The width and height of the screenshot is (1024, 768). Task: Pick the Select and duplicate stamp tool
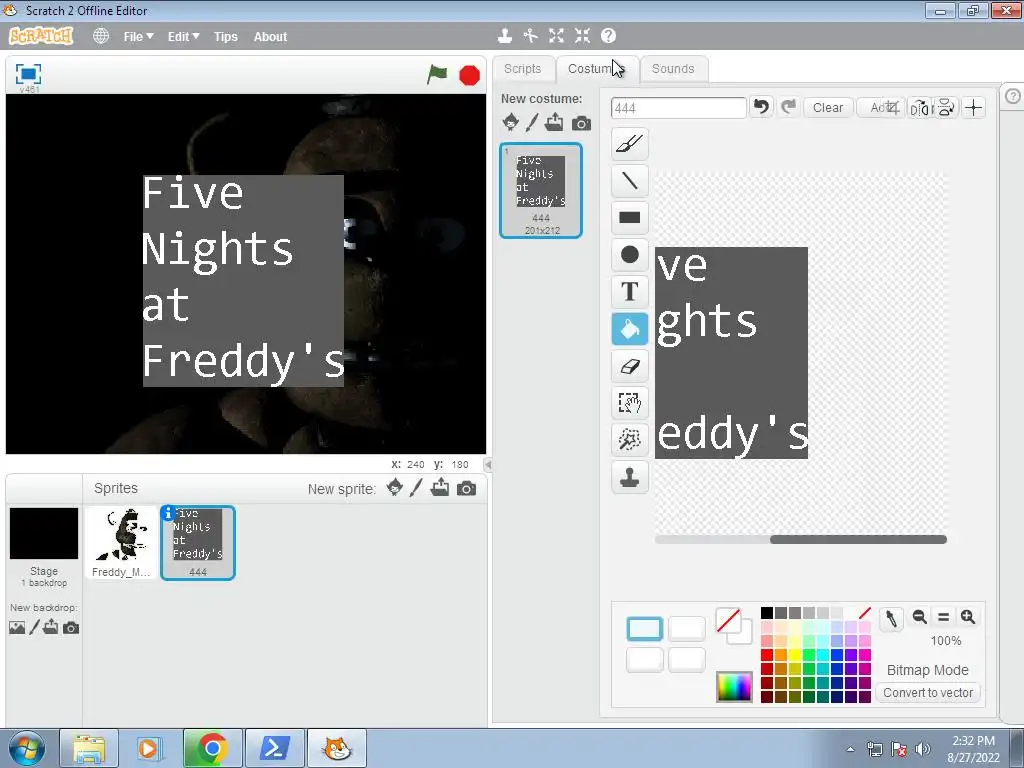(630, 477)
